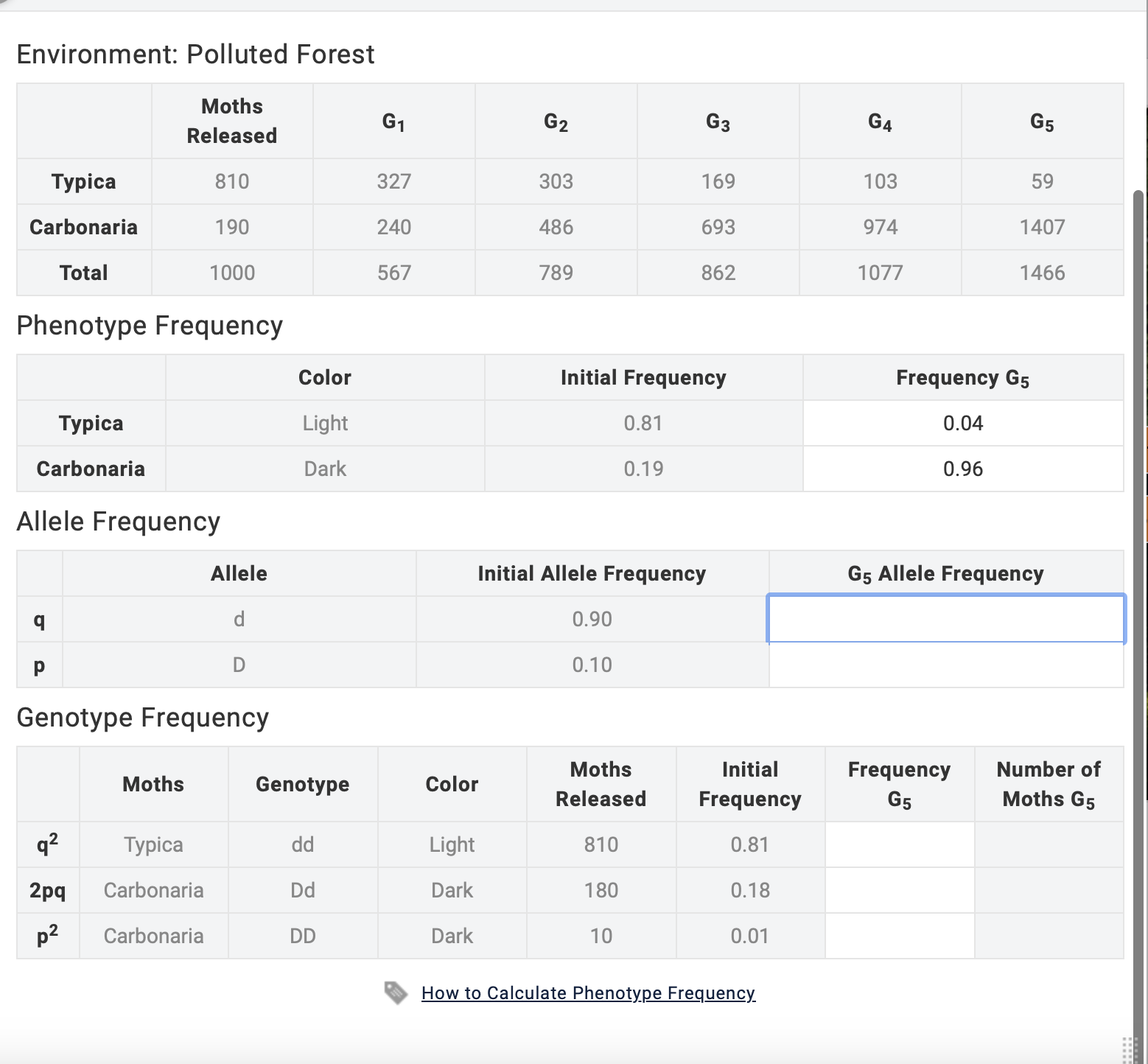Open How to Calculate Phenotype Frequency link

pos(588,993)
